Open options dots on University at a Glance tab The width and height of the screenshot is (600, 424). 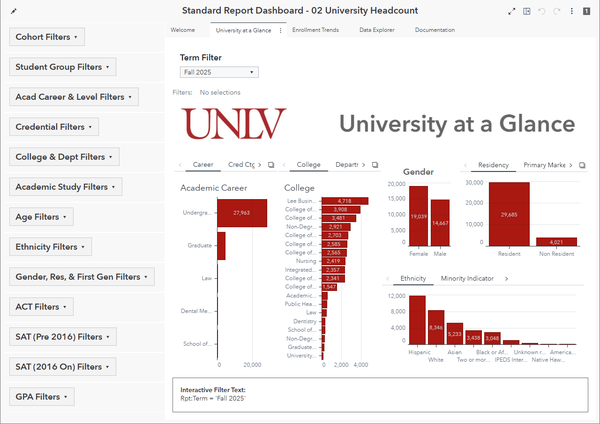point(280,31)
